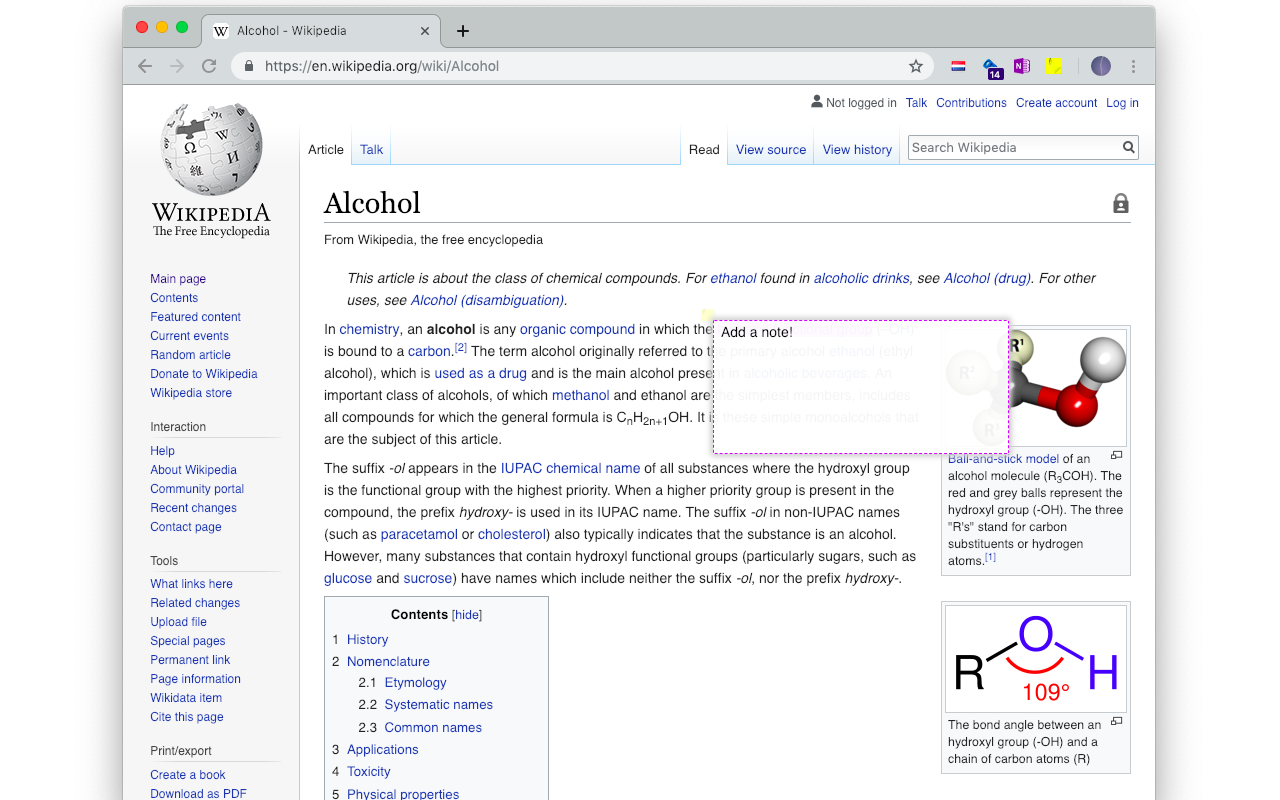Screen dimensions: 1280x800
Task: Click What links here
Action: point(191,584)
